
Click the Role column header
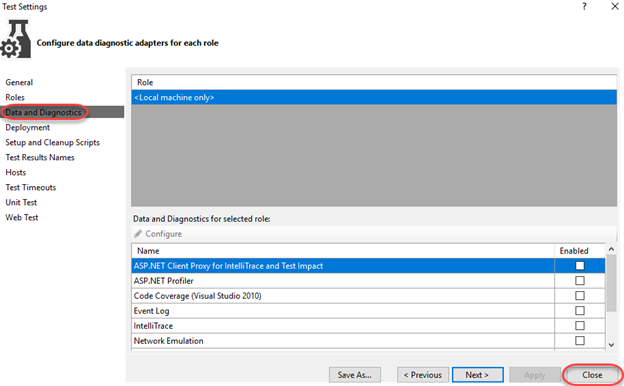[x=374, y=82]
